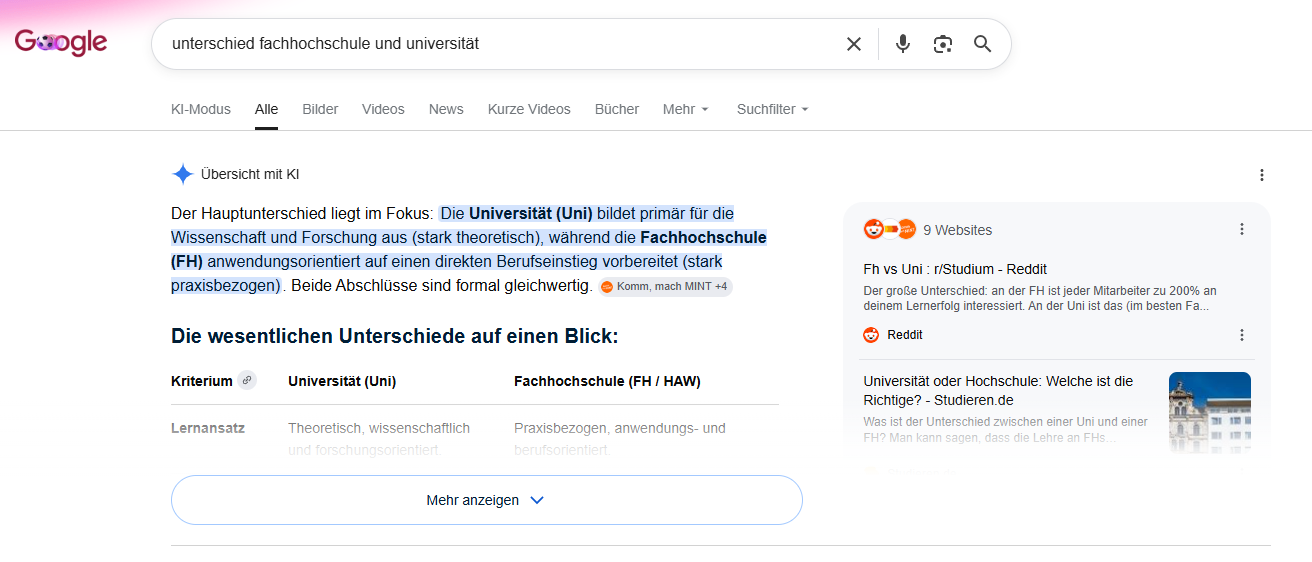Click the 'Übersicht mit KI' label
Image resolution: width=1312 pixels, height=562 pixels.
point(250,174)
